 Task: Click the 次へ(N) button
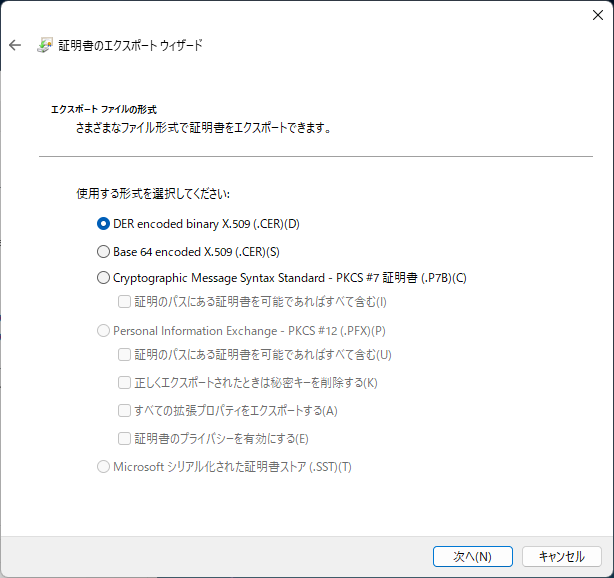click(x=473, y=556)
